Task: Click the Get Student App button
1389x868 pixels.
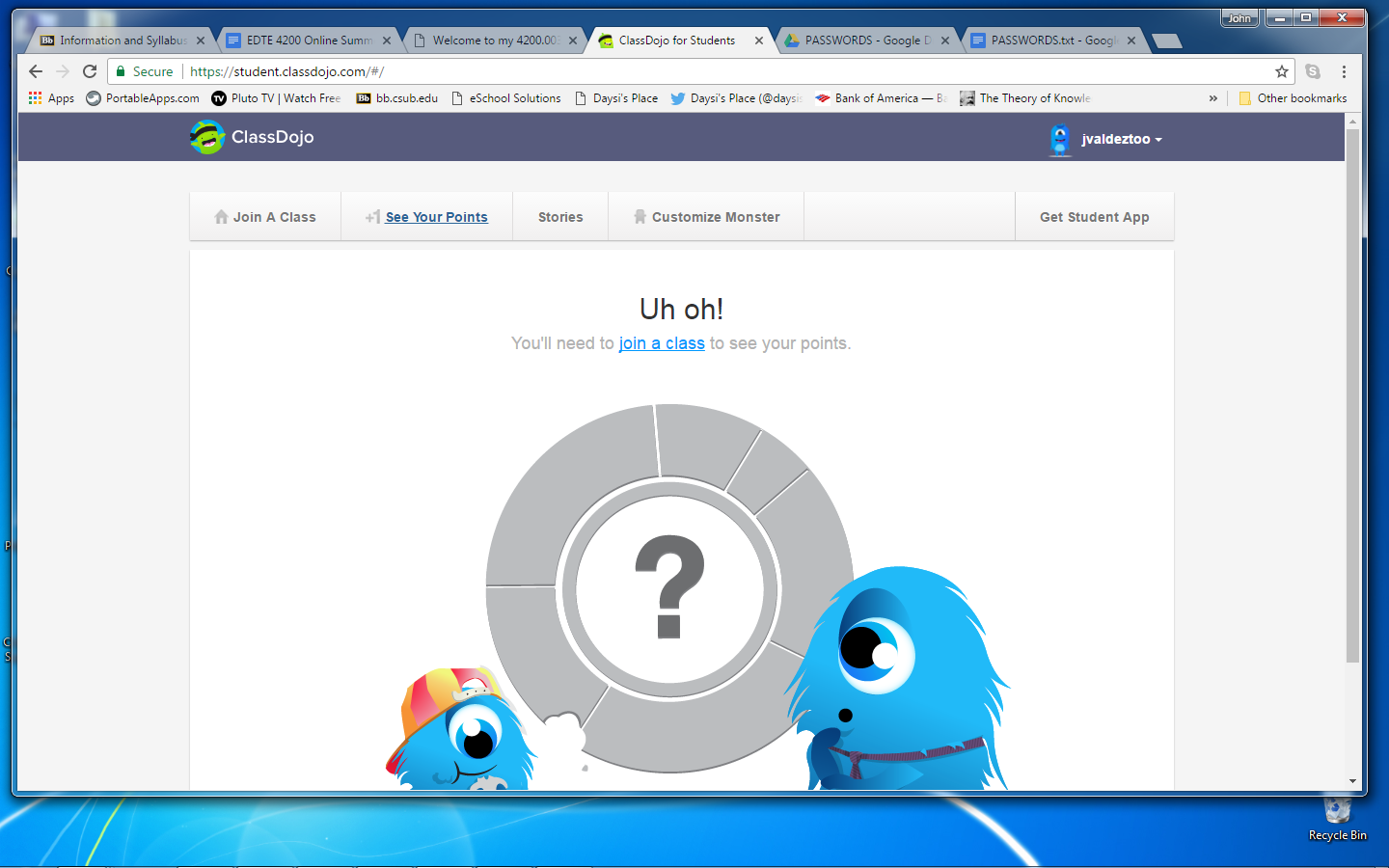Action: tap(1094, 217)
